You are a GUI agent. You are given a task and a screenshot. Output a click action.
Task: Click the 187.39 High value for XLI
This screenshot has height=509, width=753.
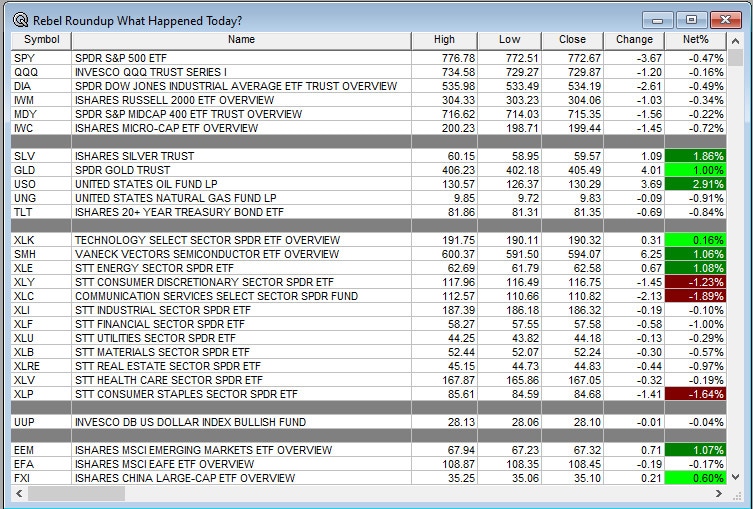coord(444,310)
